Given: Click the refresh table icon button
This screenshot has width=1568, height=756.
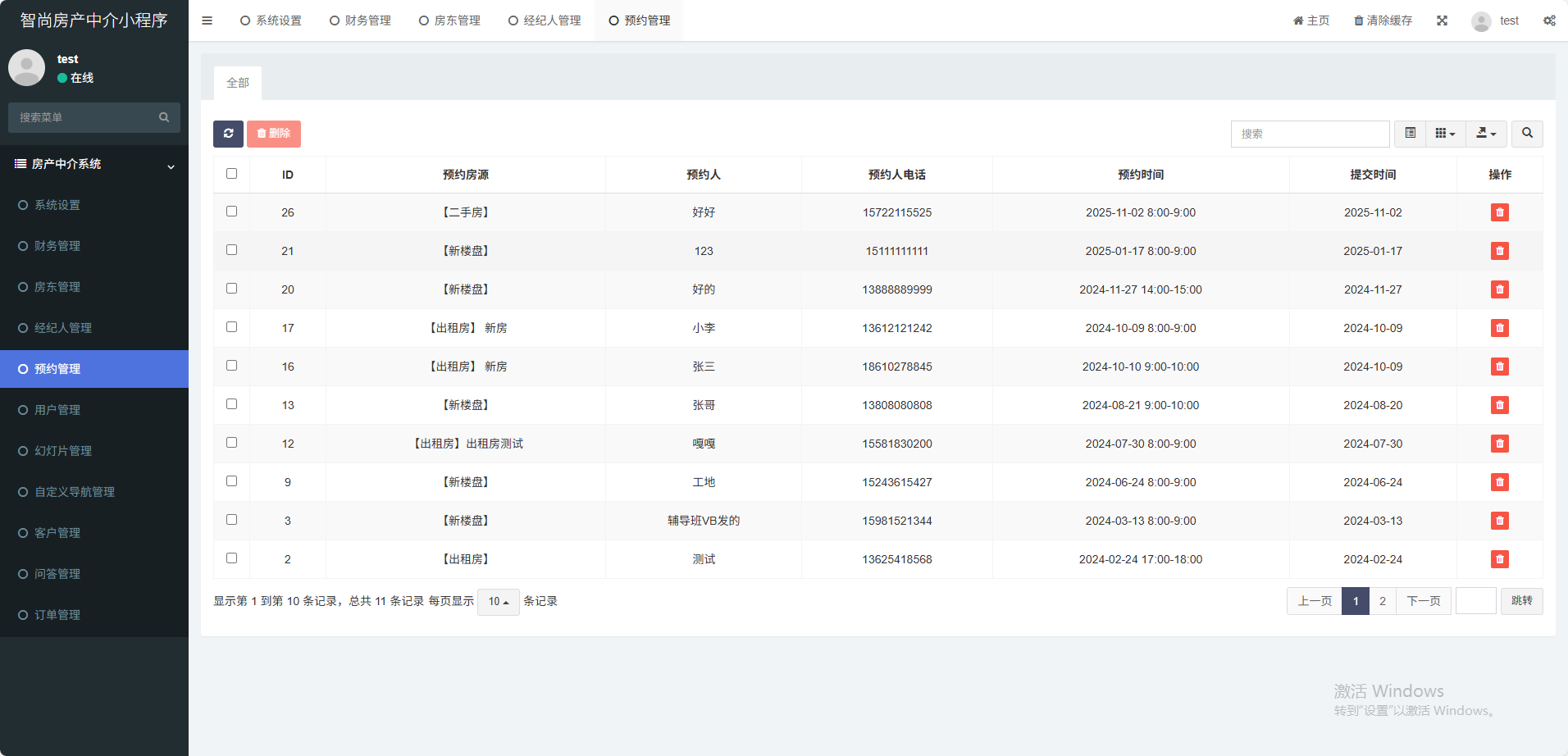Looking at the screenshot, I should [x=228, y=134].
